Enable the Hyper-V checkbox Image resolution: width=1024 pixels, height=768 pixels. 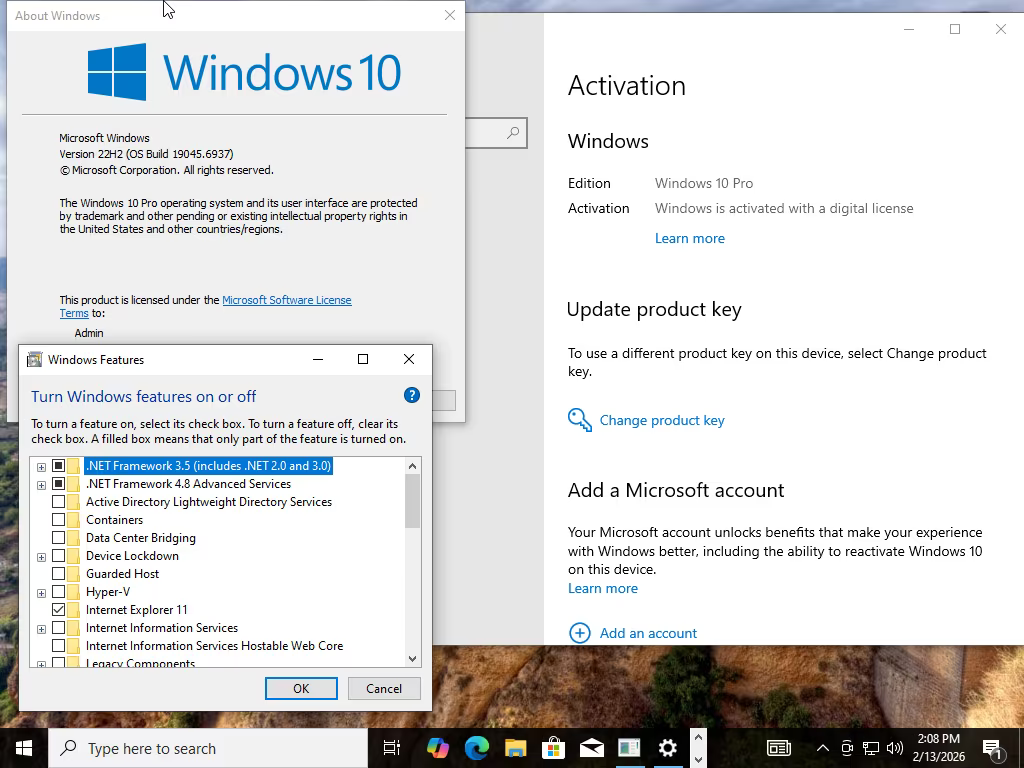point(58,592)
